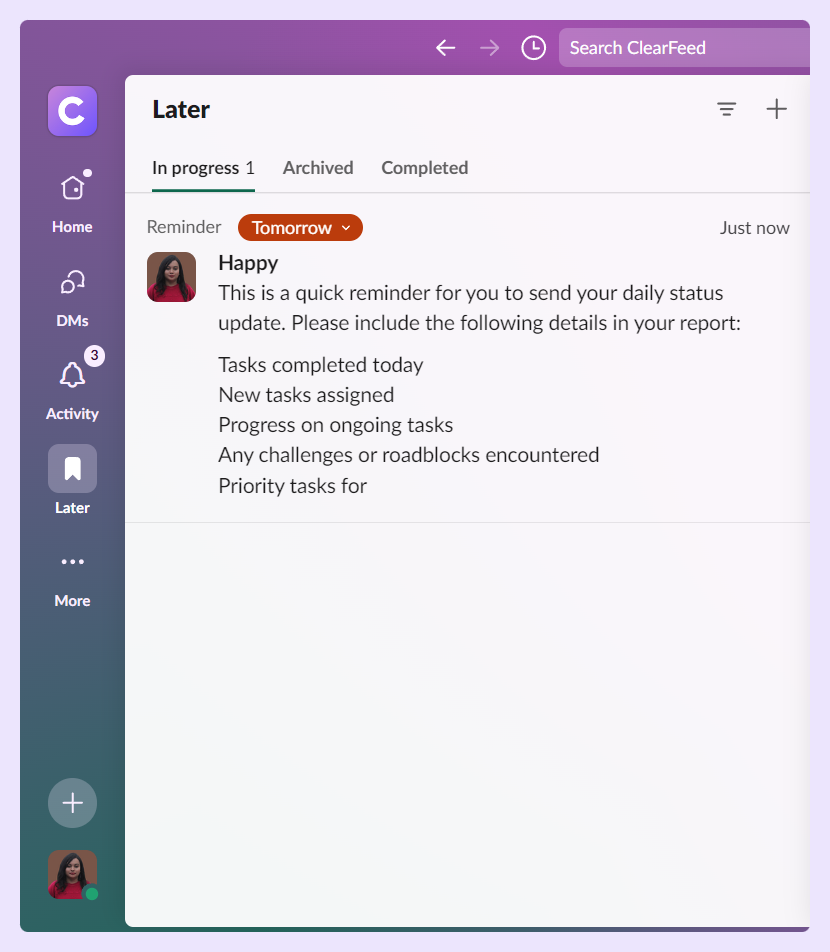The image size is (830, 952).
Task: Click 'Progress on ongoing tasks' line
Action: click(x=336, y=425)
